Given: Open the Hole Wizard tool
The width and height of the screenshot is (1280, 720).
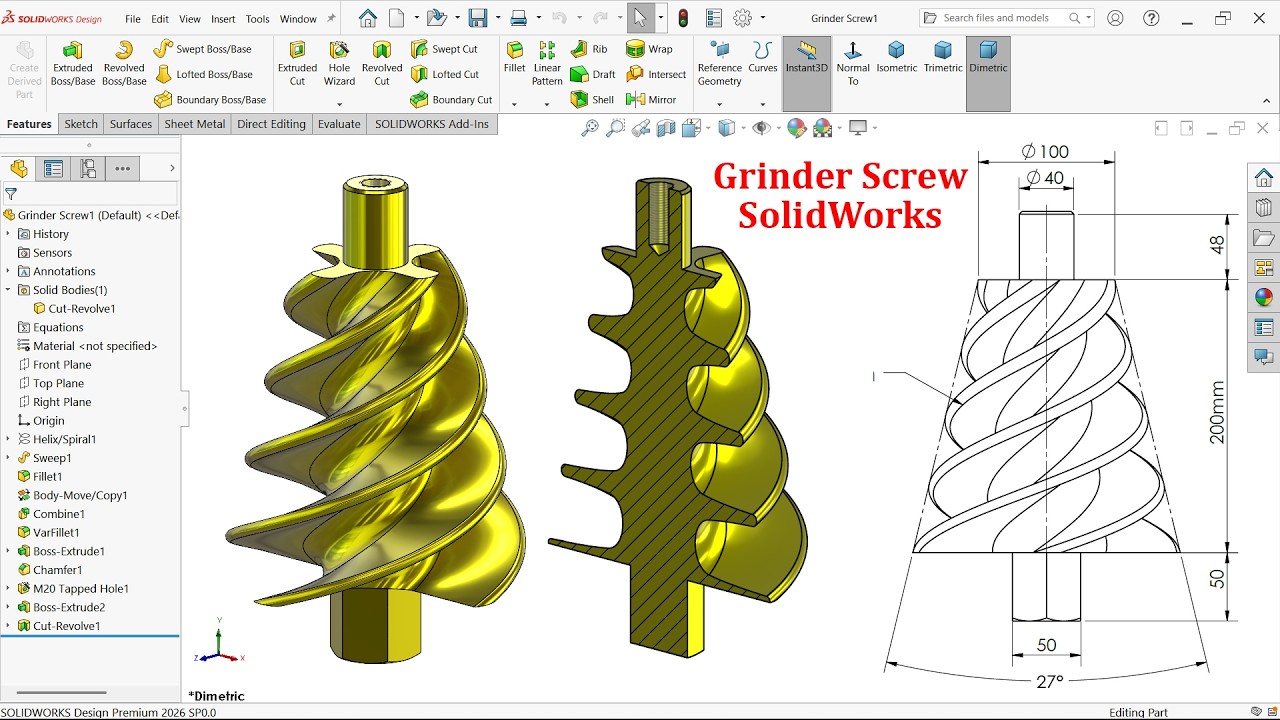Looking at the screenshot, I should coord(339,63).
